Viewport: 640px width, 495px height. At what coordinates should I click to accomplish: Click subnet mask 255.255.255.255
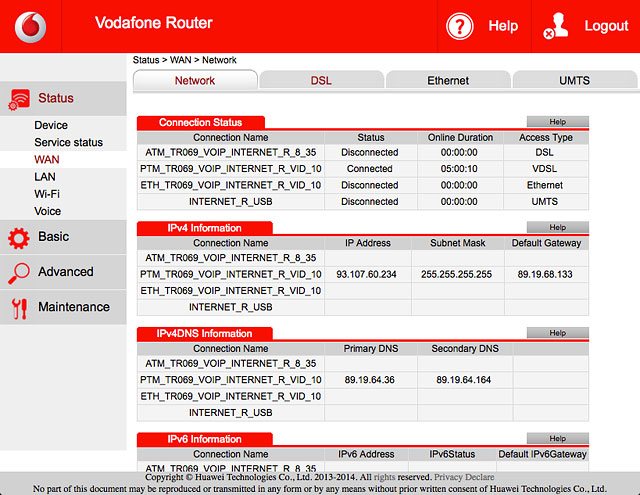[x=456, y=274]
